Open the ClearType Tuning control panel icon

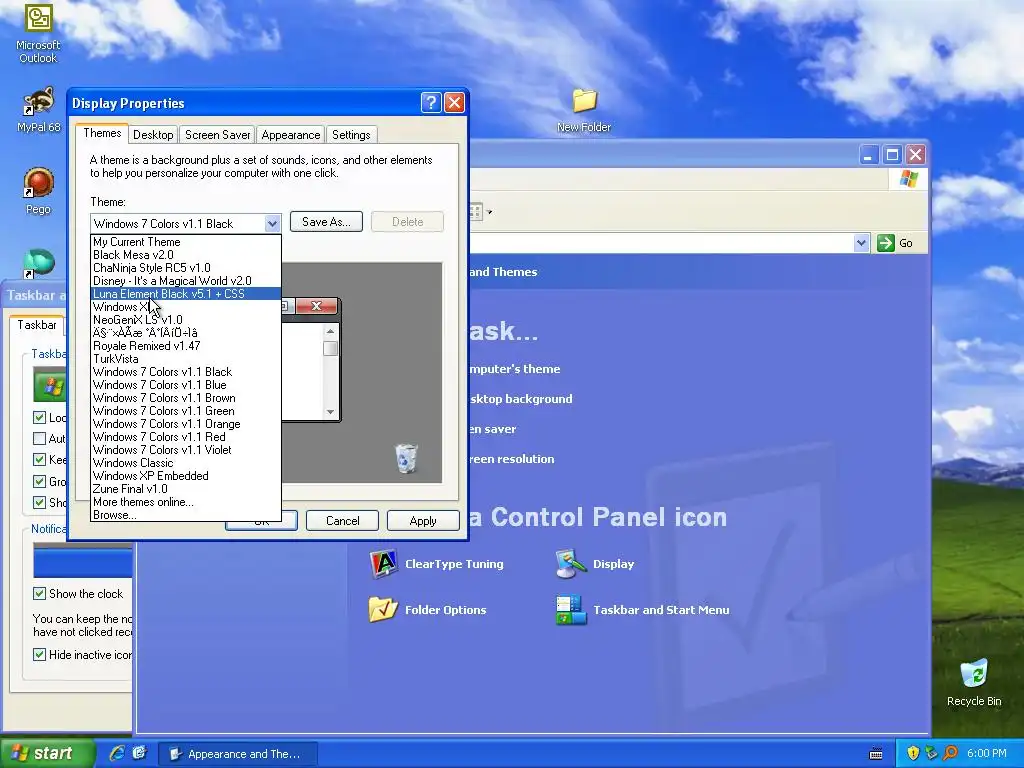[437, 564]
